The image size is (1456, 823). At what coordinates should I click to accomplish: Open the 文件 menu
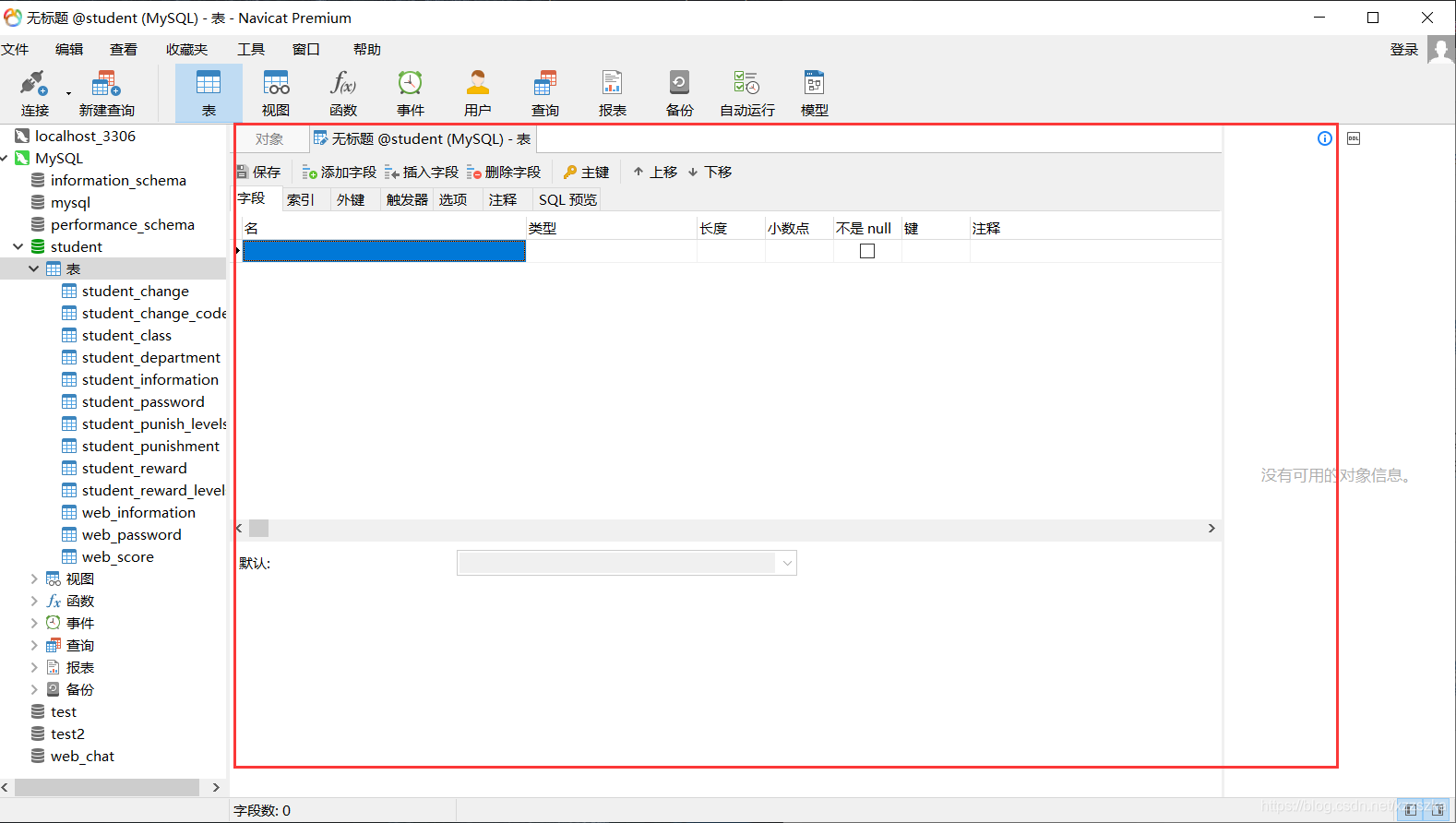15,49
